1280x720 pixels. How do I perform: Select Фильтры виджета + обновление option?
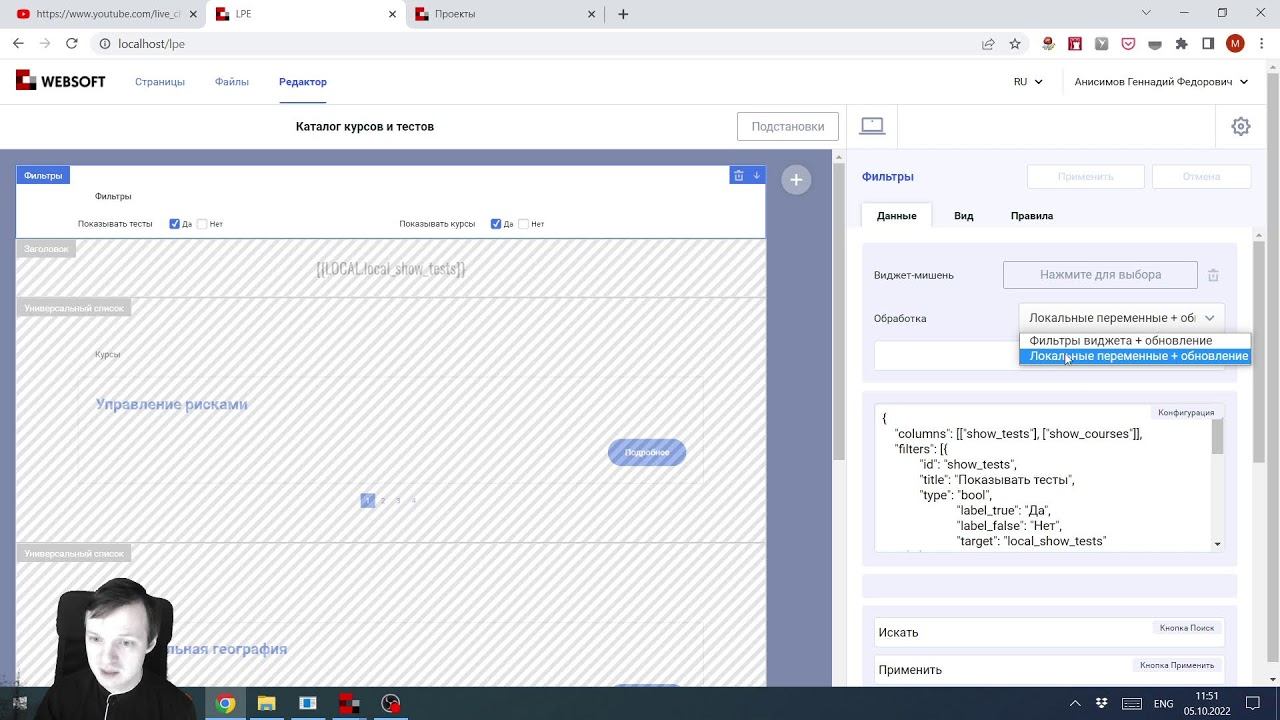click(x=1135, y=341)
